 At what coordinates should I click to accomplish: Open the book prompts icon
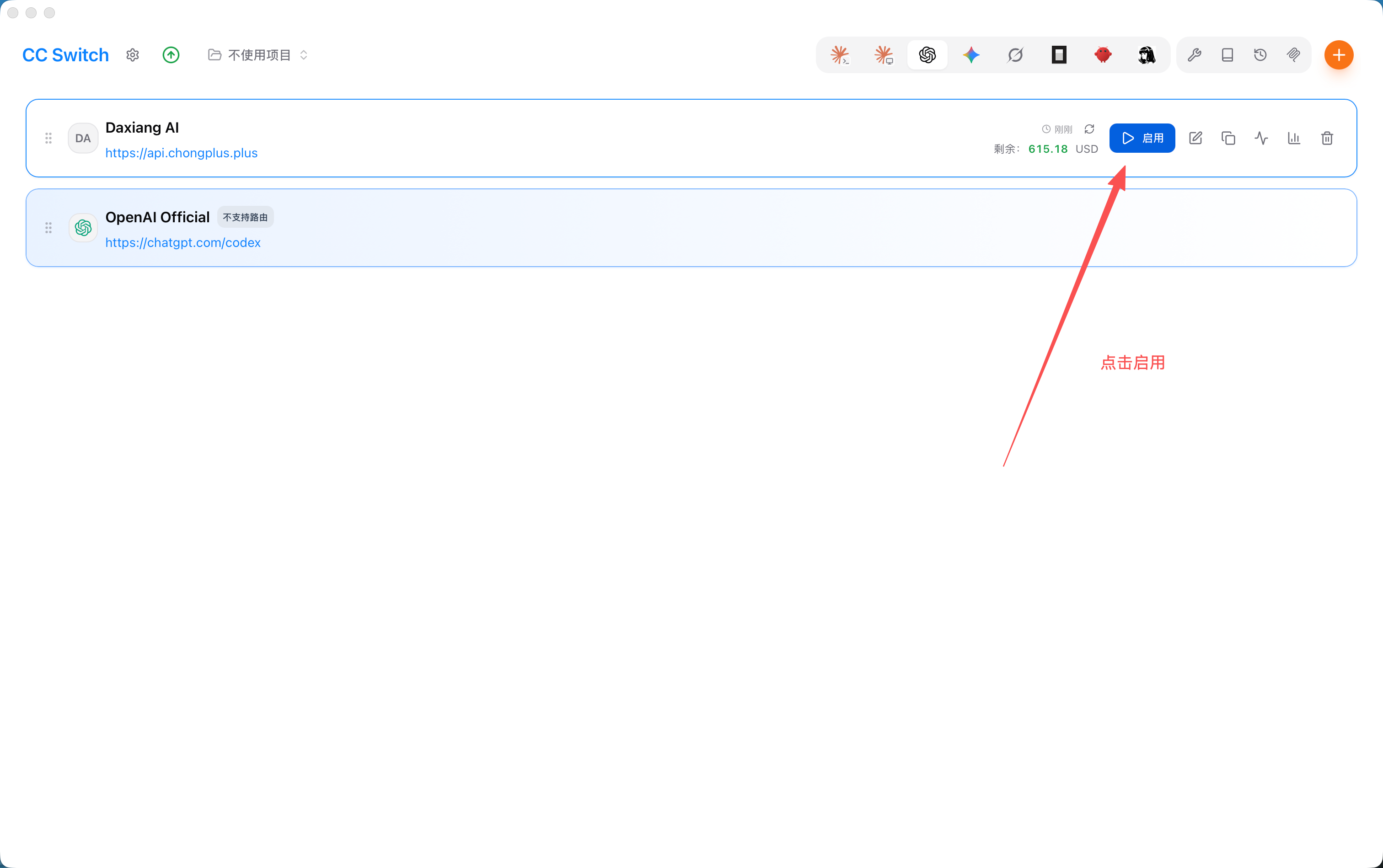point(1228,55)
